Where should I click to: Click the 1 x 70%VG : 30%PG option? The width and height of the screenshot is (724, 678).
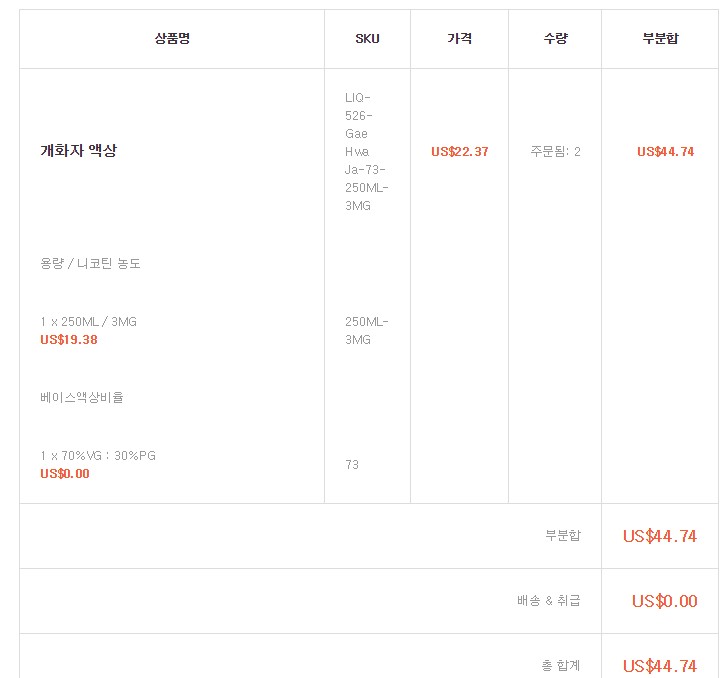[98, 456]
